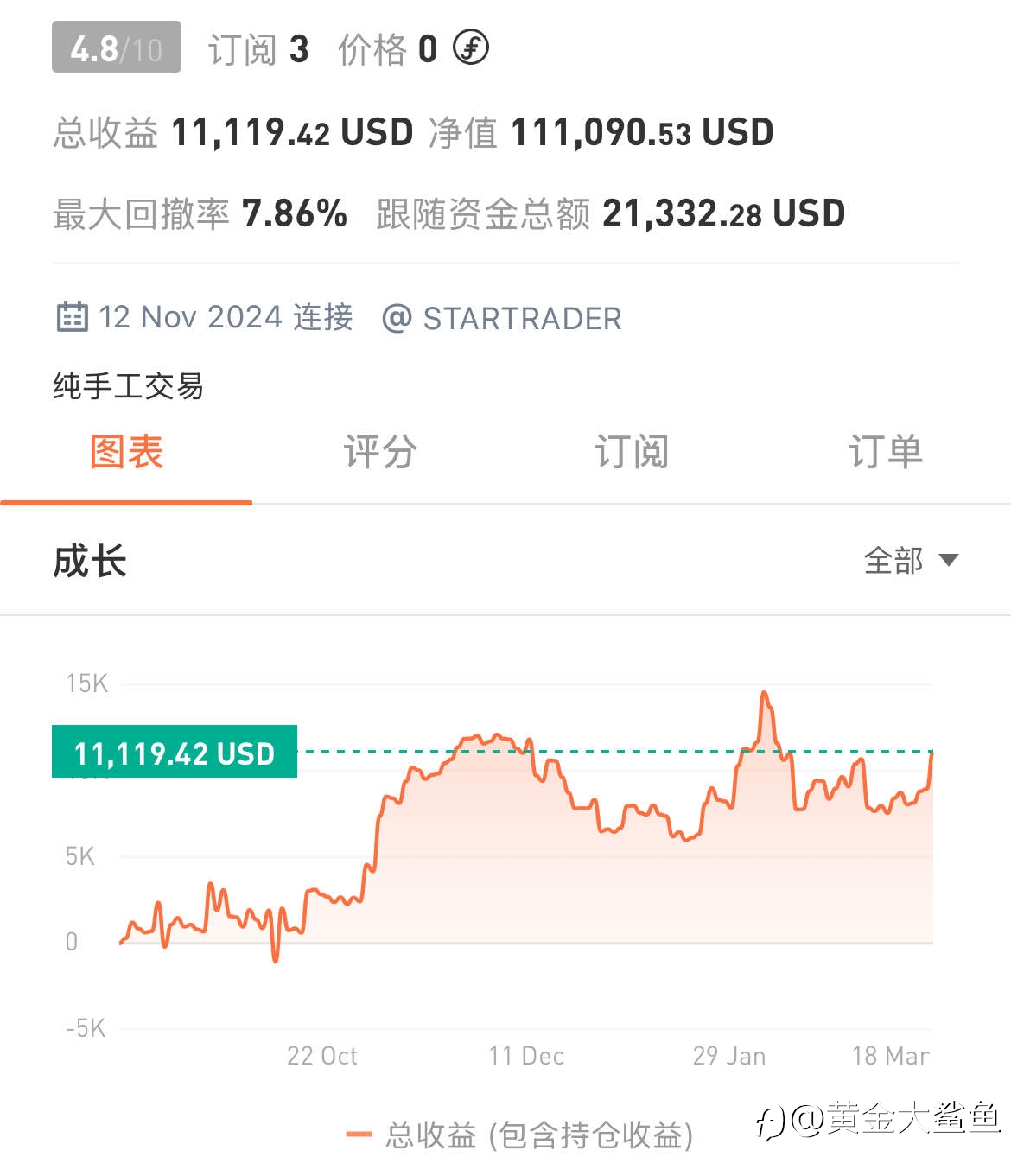Tap the @ symbol before STARTRADER
This screenshot has height=1176, width=1011.
point(397,318)
